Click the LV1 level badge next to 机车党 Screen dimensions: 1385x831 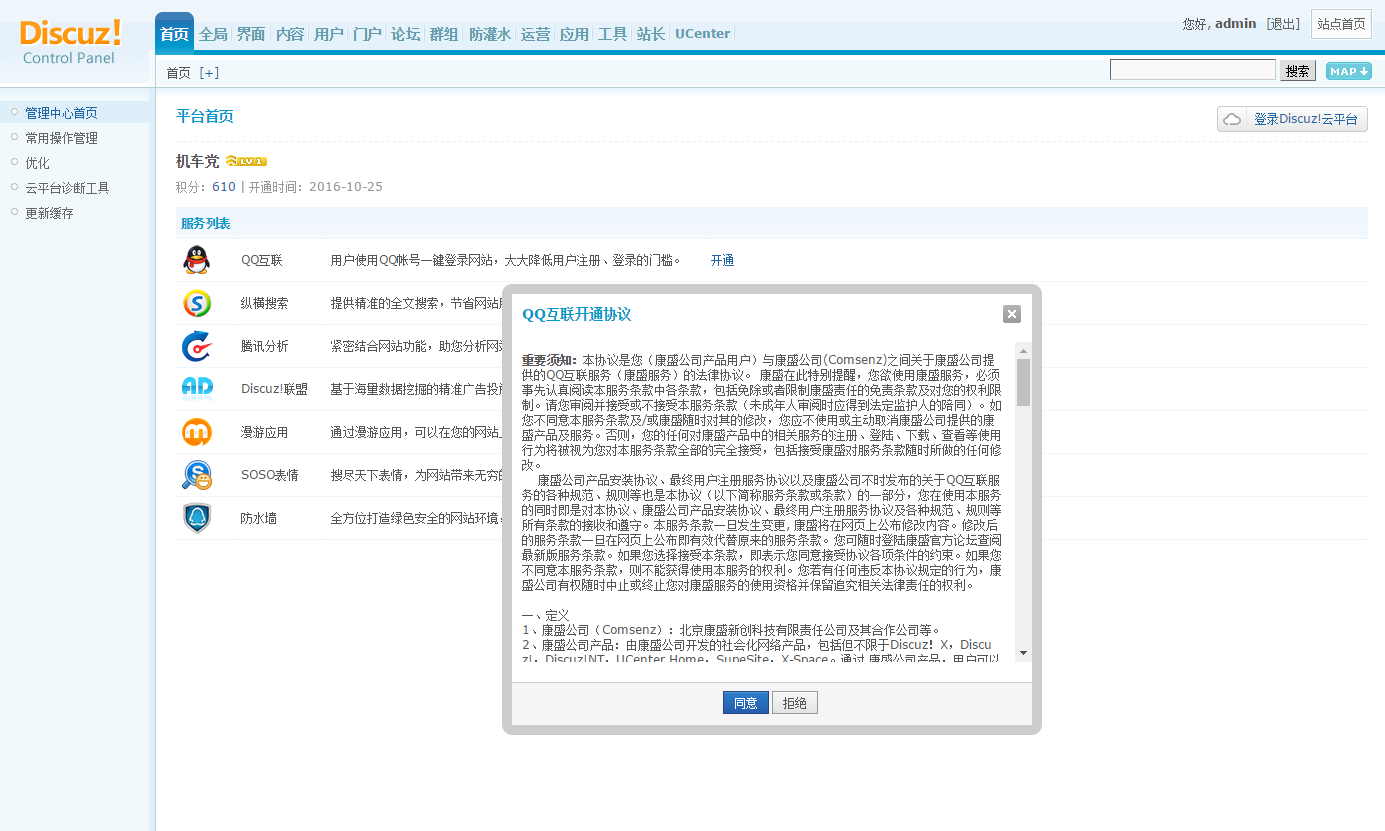[x=246, y=161]
